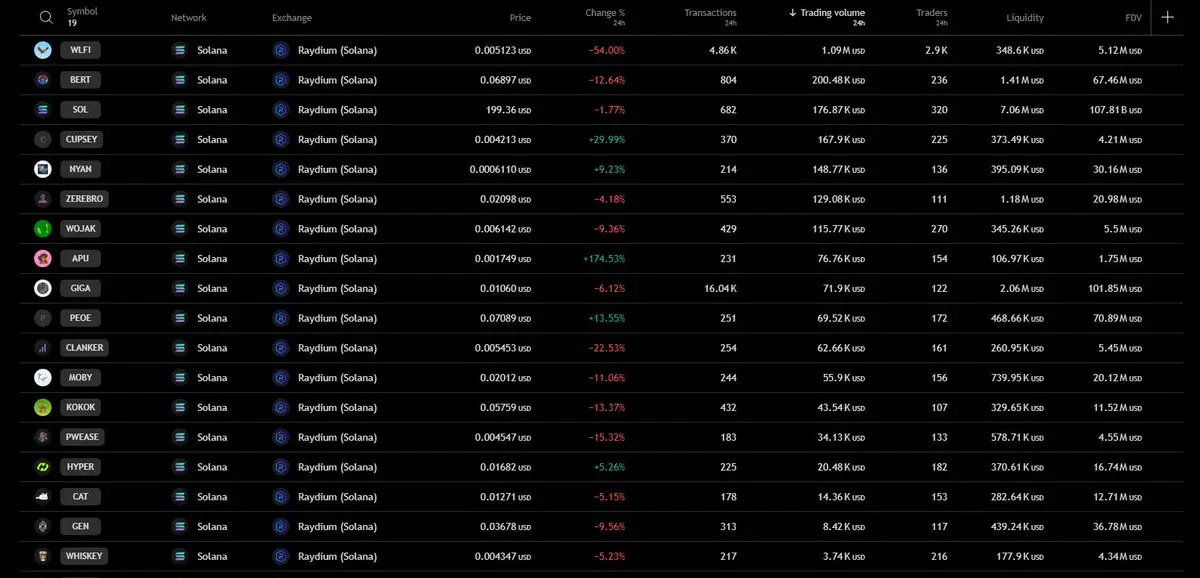This screenshot has width=1200, height=578.
Task: Click the WOJAK green token icon
Action: (43, 229)
